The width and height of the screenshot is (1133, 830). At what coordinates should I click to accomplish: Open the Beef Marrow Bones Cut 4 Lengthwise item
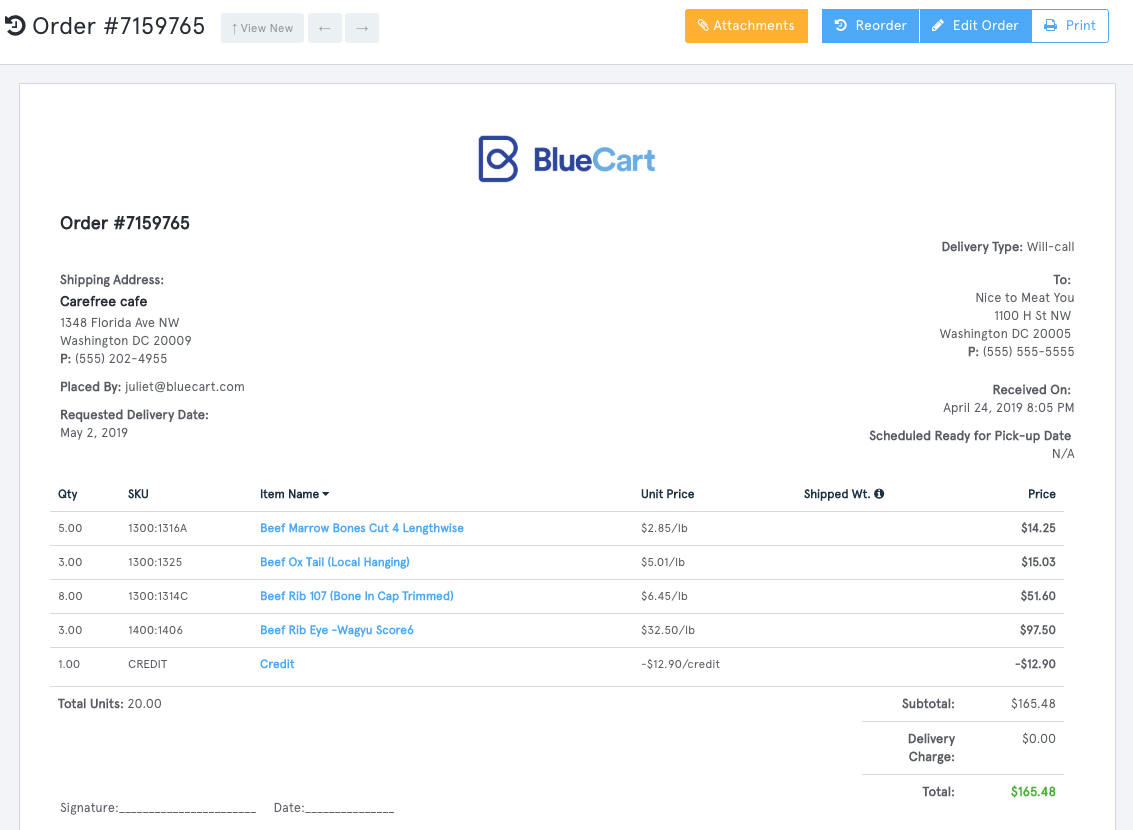362,528
